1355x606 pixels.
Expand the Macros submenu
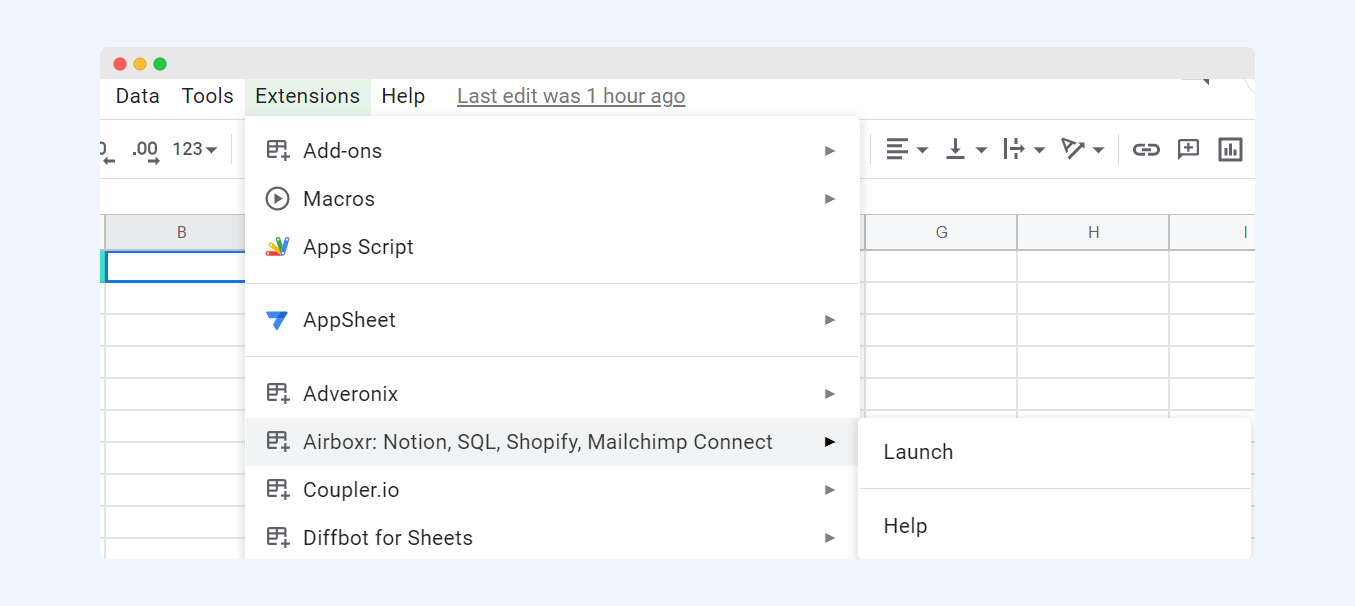pos(552,199)
